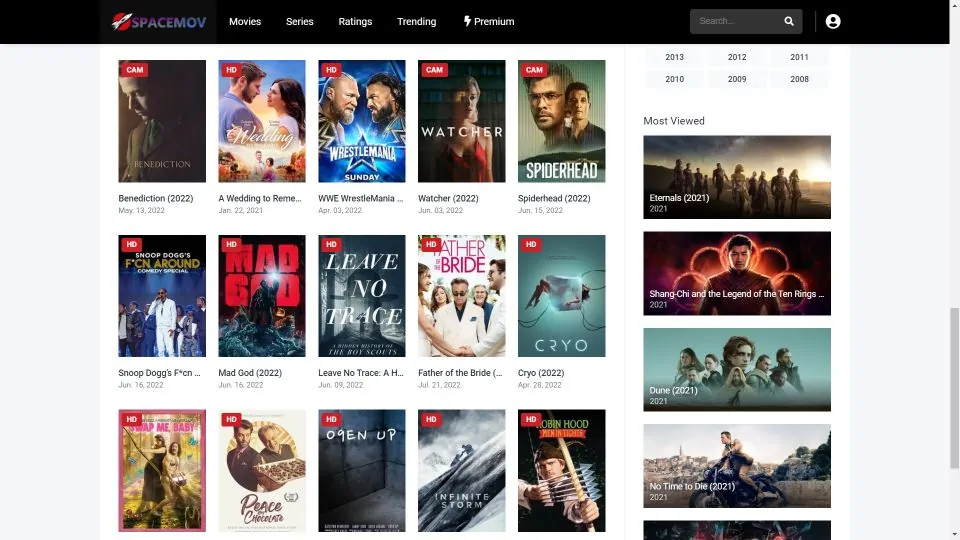Click the HD badge on WWE WrestleMania

click(331, 70)
